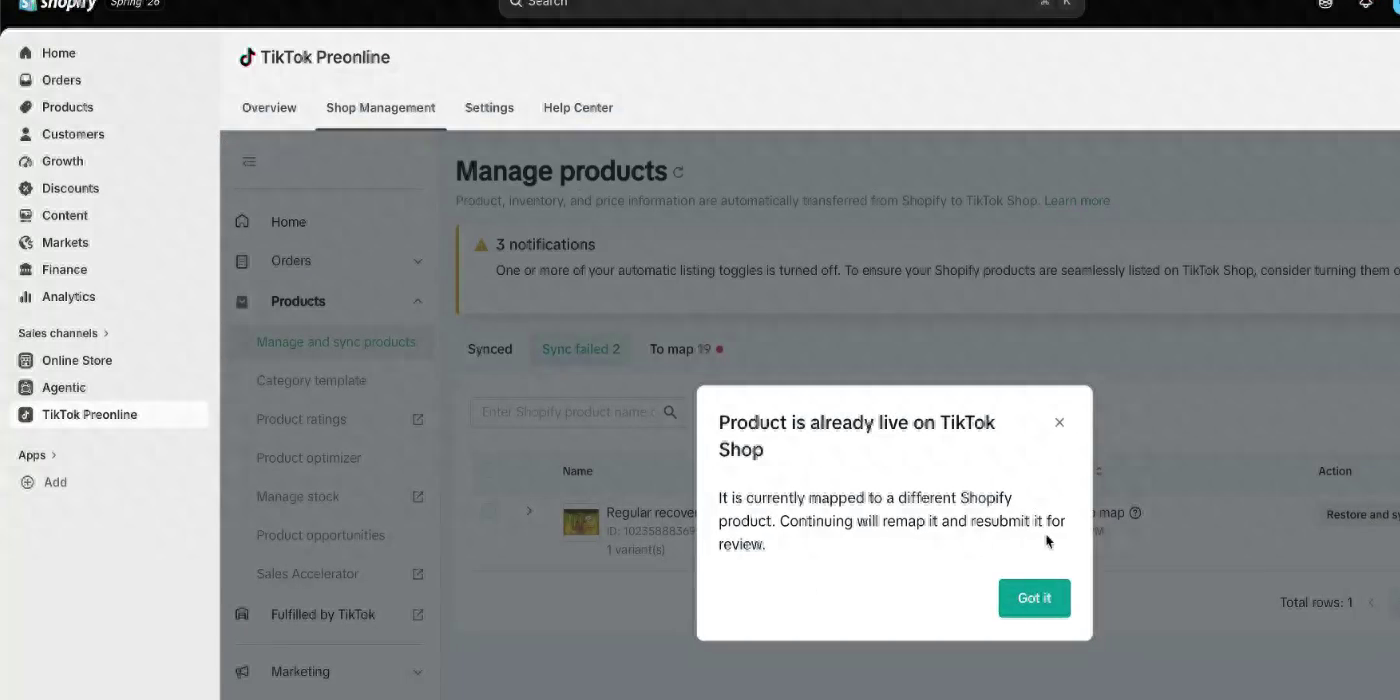Confirm the dialog with Got it

tap(1034, 598)
